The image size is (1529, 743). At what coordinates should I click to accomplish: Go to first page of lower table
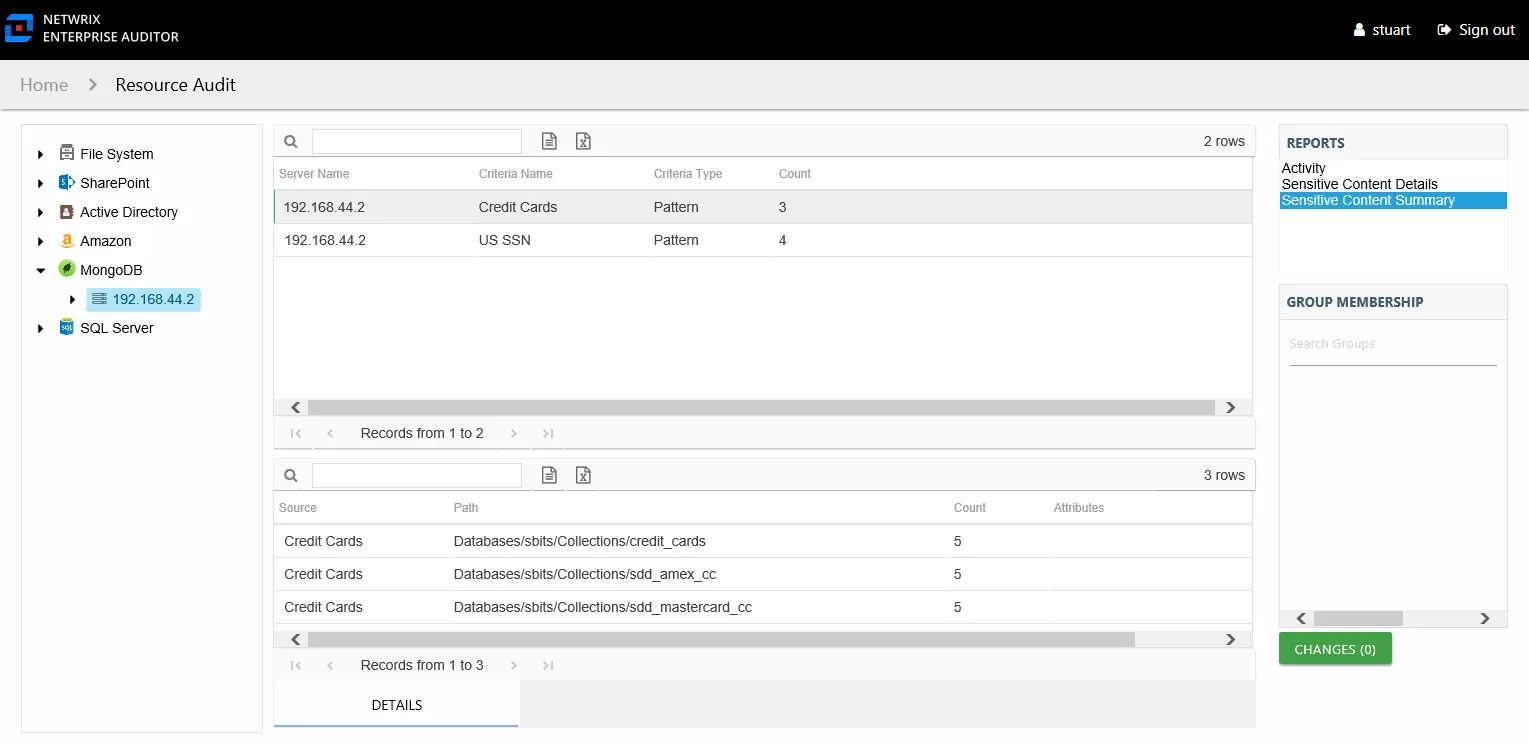(296, 665)
